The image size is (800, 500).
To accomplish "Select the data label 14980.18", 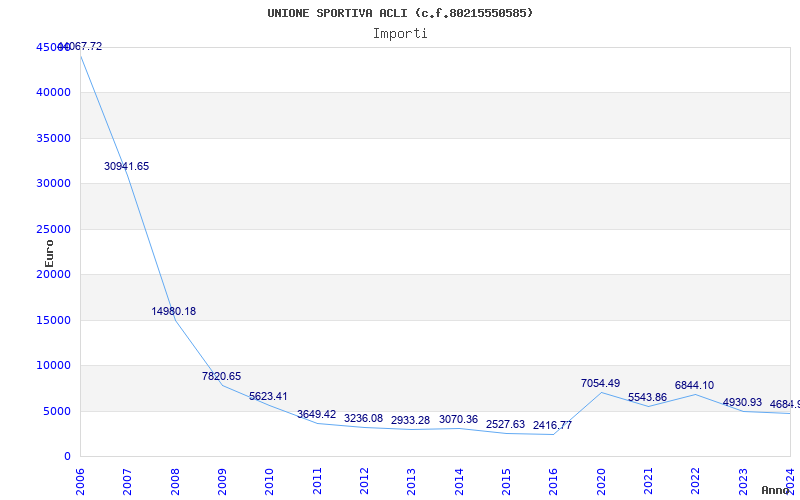I will click(173, 311).
